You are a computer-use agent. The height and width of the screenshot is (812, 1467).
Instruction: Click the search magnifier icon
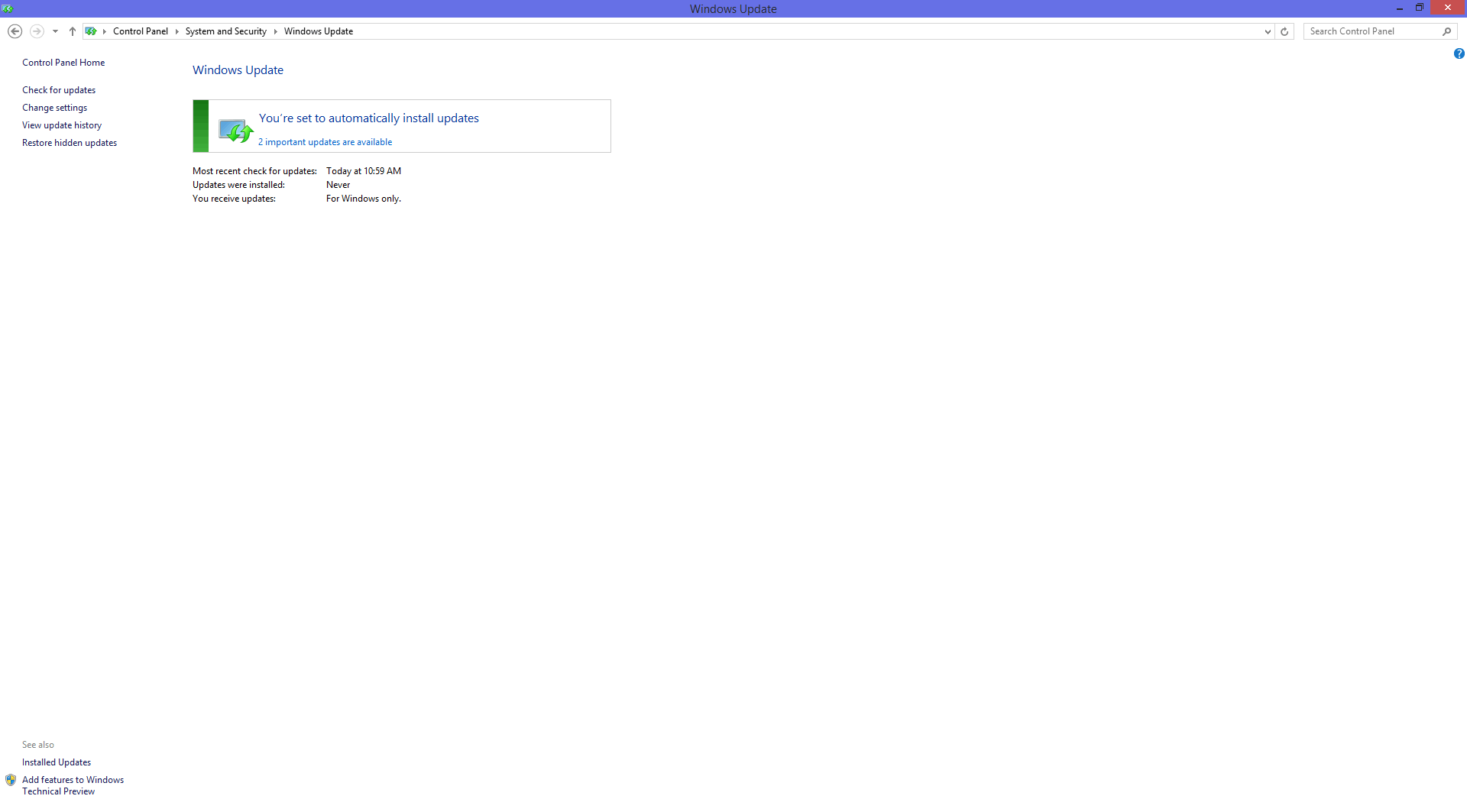click(x=1447, y=31)
